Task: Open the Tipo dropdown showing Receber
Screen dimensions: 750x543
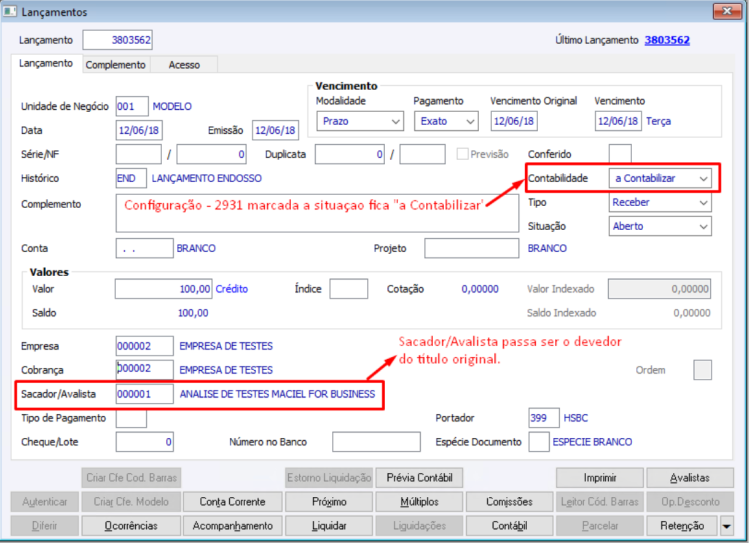Action: click(x=660, y=202)
